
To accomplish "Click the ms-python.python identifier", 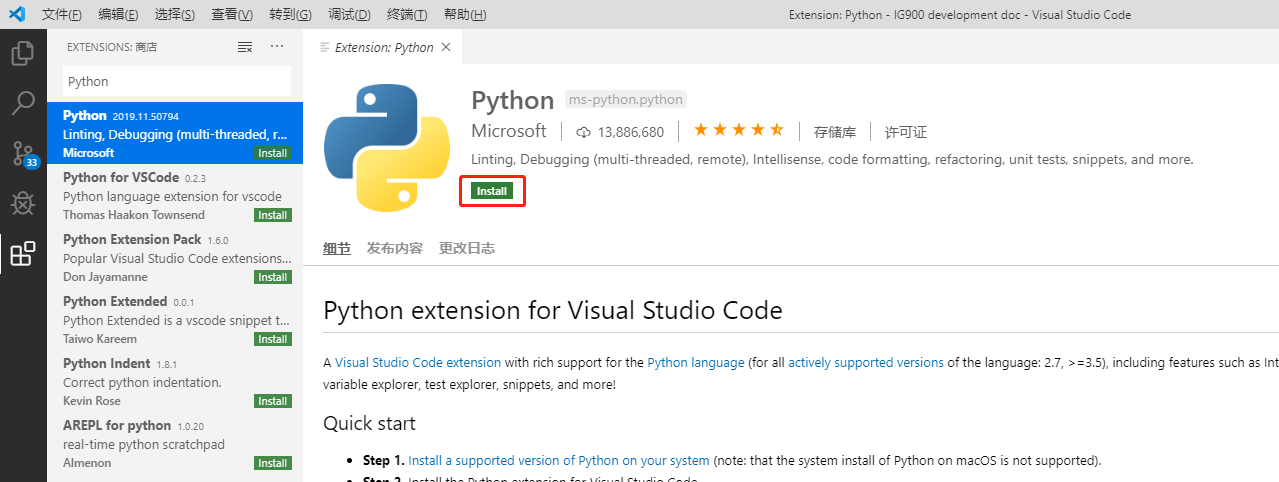I will 626,99.
